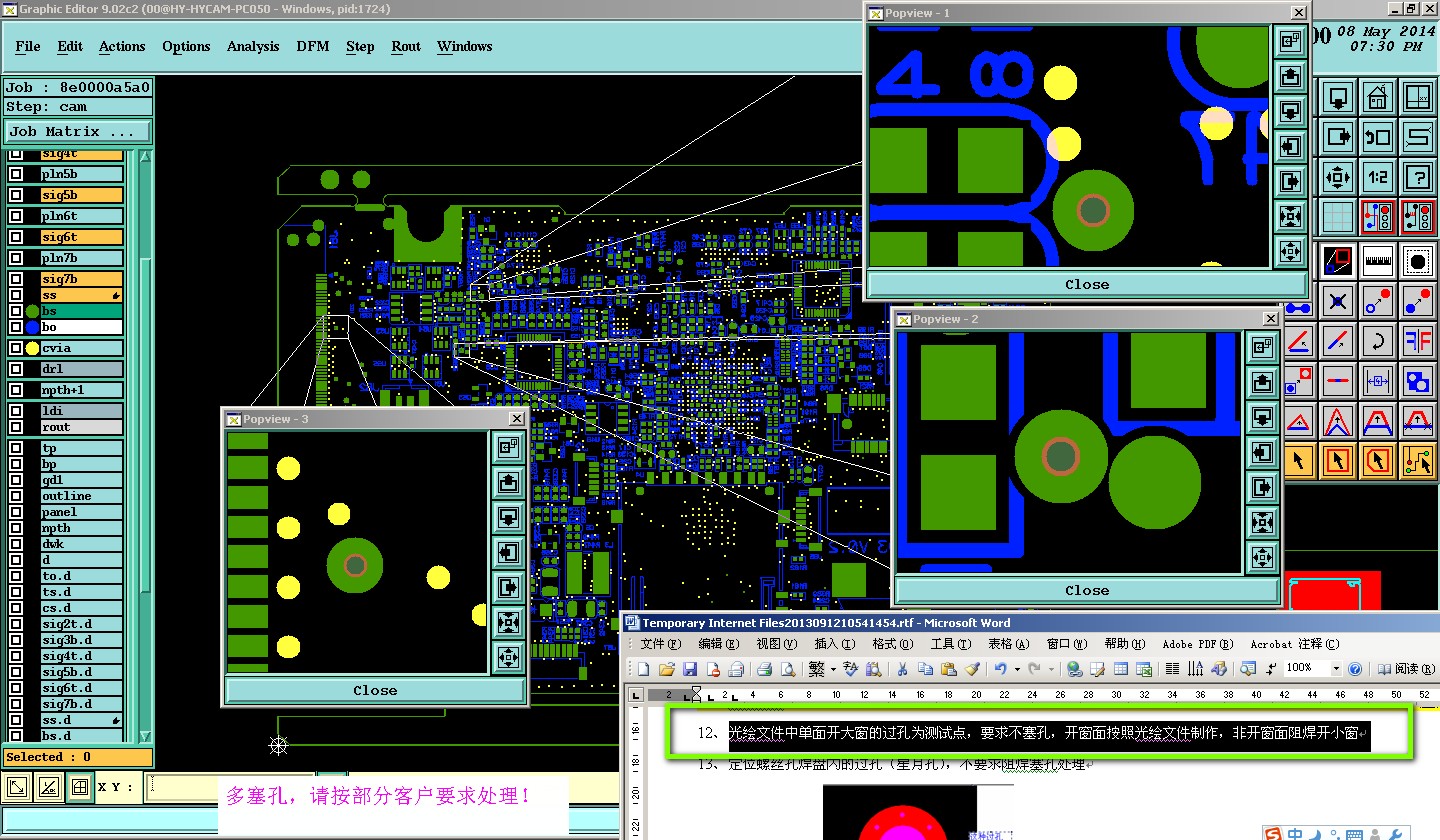The image size is (1440, 840).
Task: Click the 阅读(R) reading button in Word
Action: point(1405,669)
